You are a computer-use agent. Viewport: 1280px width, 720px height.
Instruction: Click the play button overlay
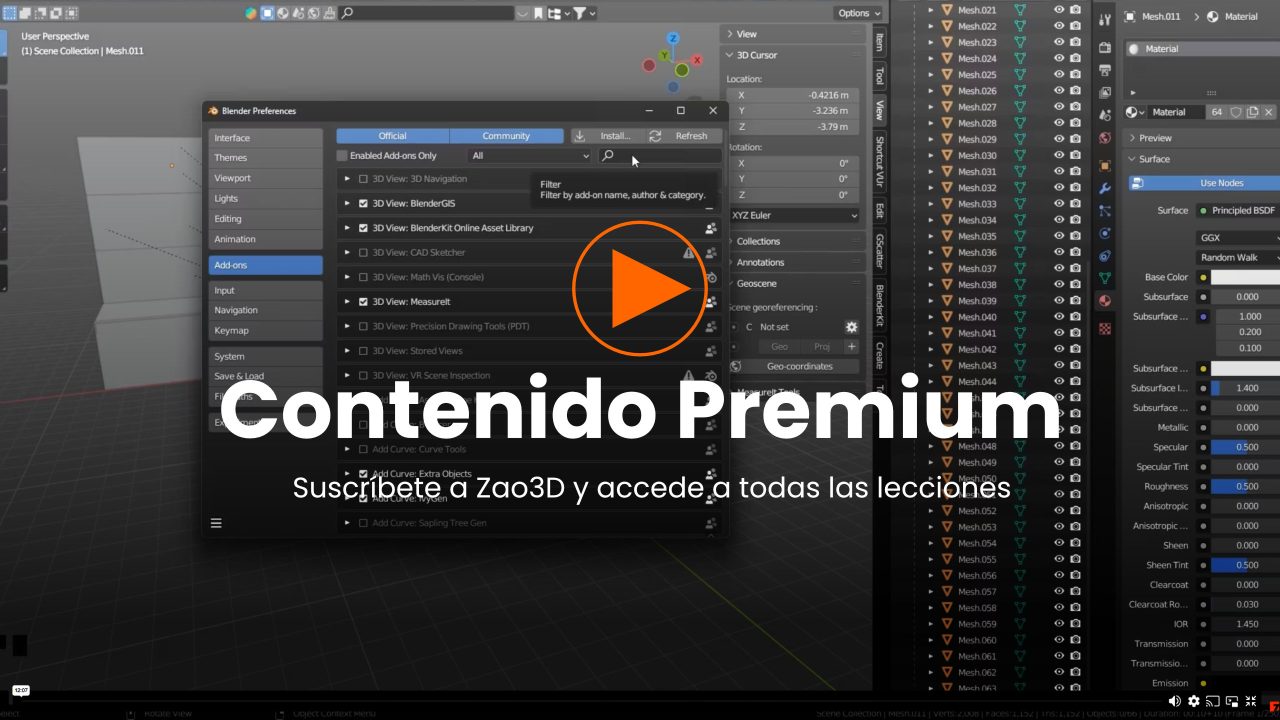[640, 287]
